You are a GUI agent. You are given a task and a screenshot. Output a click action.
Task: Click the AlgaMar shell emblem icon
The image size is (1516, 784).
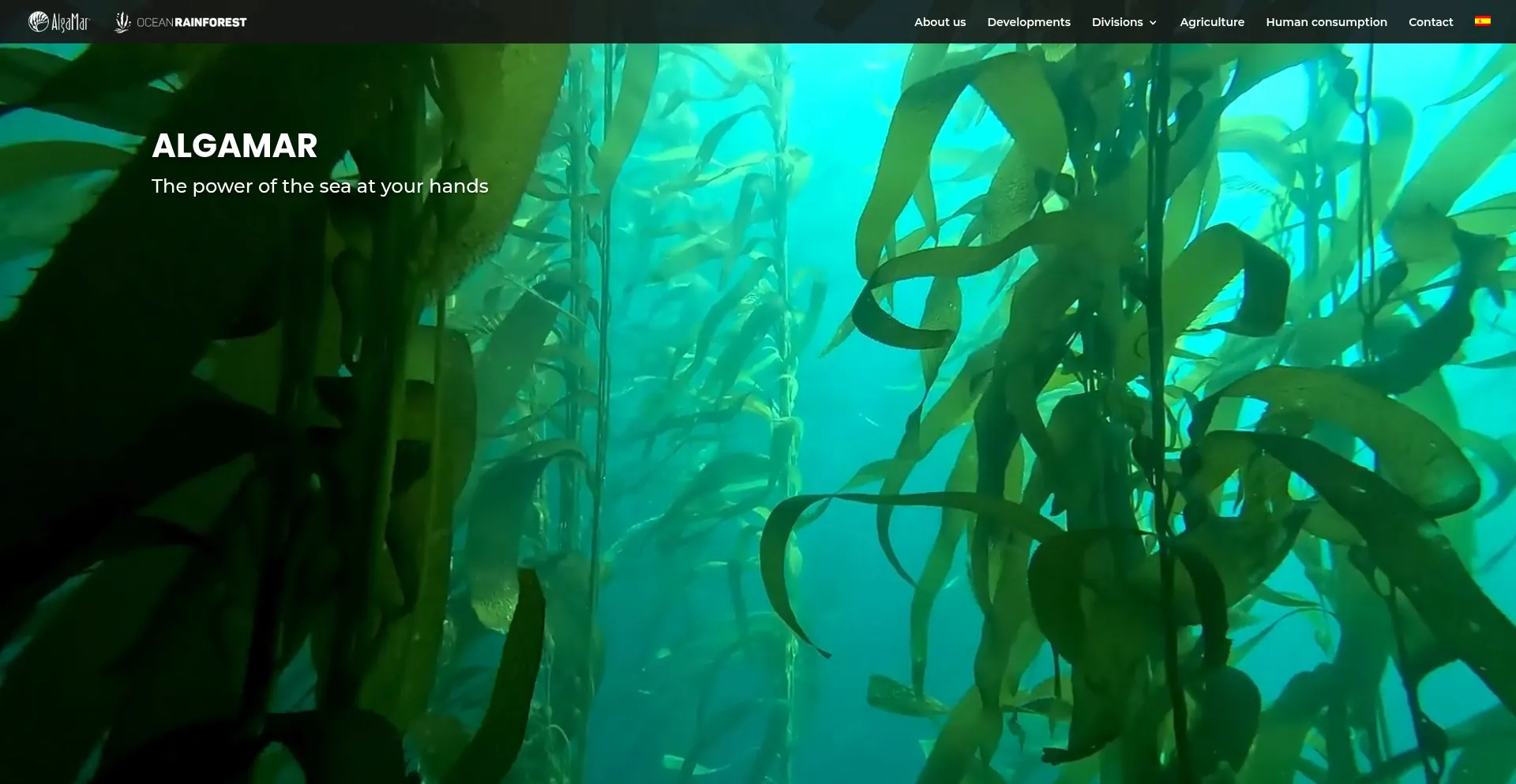click(39, 22)
